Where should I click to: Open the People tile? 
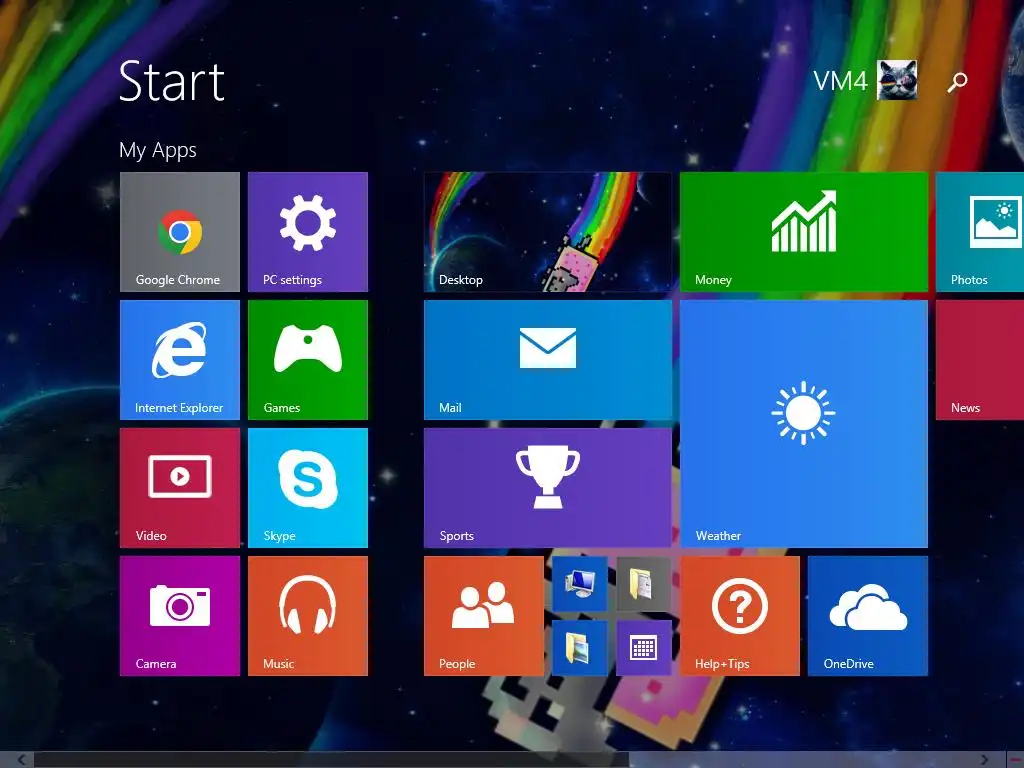[x=483, y=616]
